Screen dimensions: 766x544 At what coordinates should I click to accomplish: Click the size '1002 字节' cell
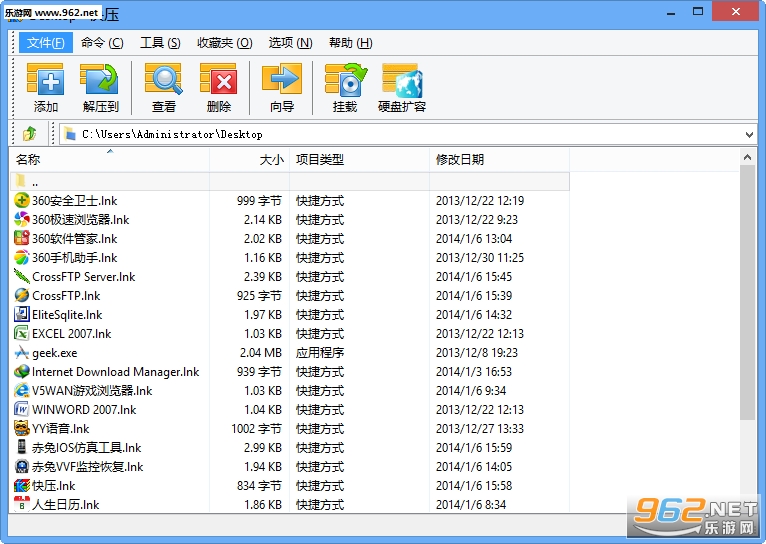tap(256, 429)
